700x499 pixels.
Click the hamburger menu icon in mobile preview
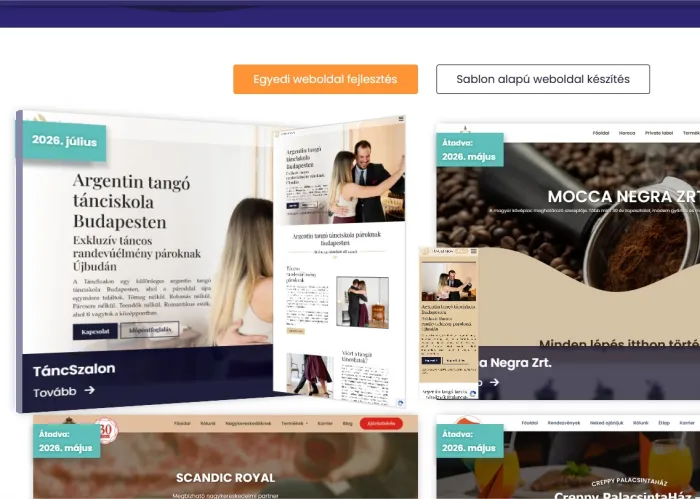click(473, 252)
